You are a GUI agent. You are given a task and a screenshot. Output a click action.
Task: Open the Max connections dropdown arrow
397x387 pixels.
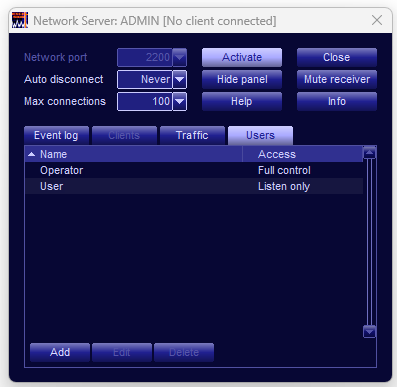(x=180, y=101)
